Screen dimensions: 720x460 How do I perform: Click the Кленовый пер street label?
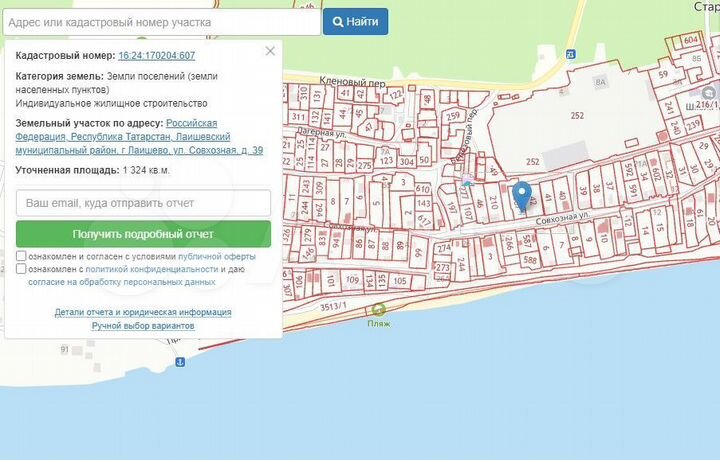coord(352,82)
